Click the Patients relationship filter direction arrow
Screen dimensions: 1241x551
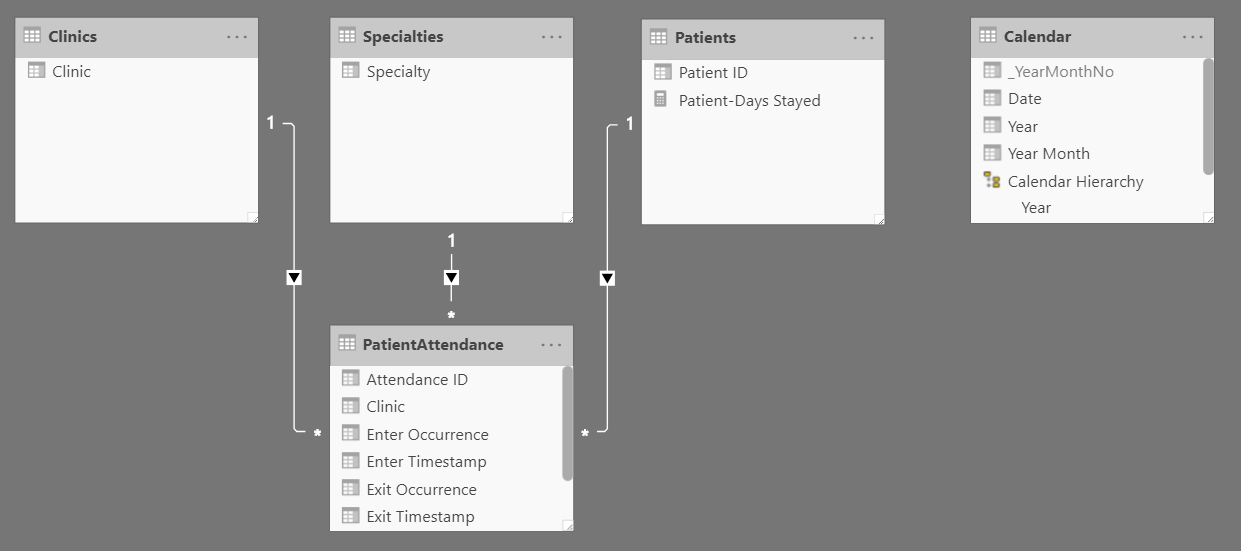(607, 278)
